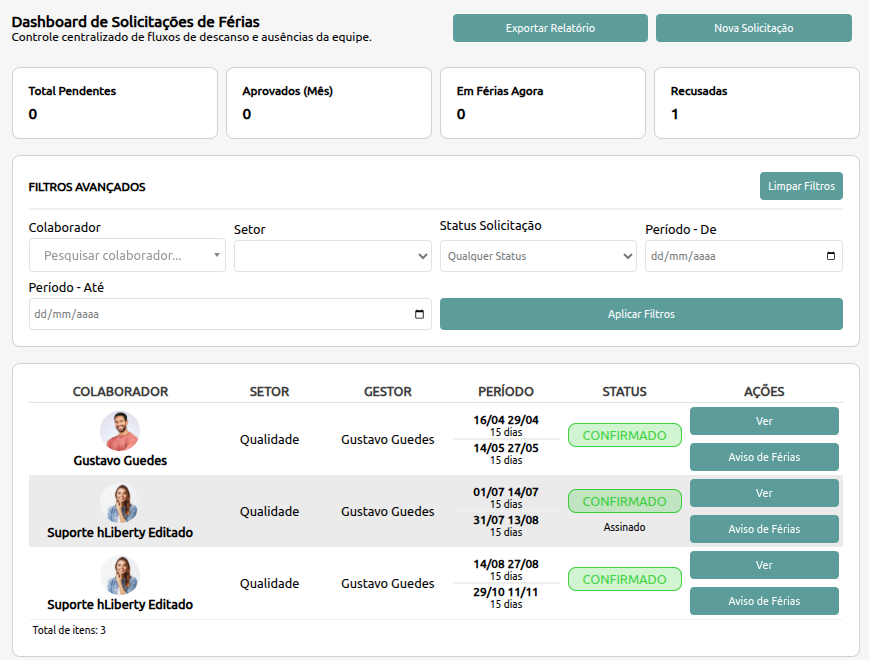Open Aviso de Férias for Gustavo Guedes
The image size is (869, 660).
pyautogui.click(x=764, y=457)
